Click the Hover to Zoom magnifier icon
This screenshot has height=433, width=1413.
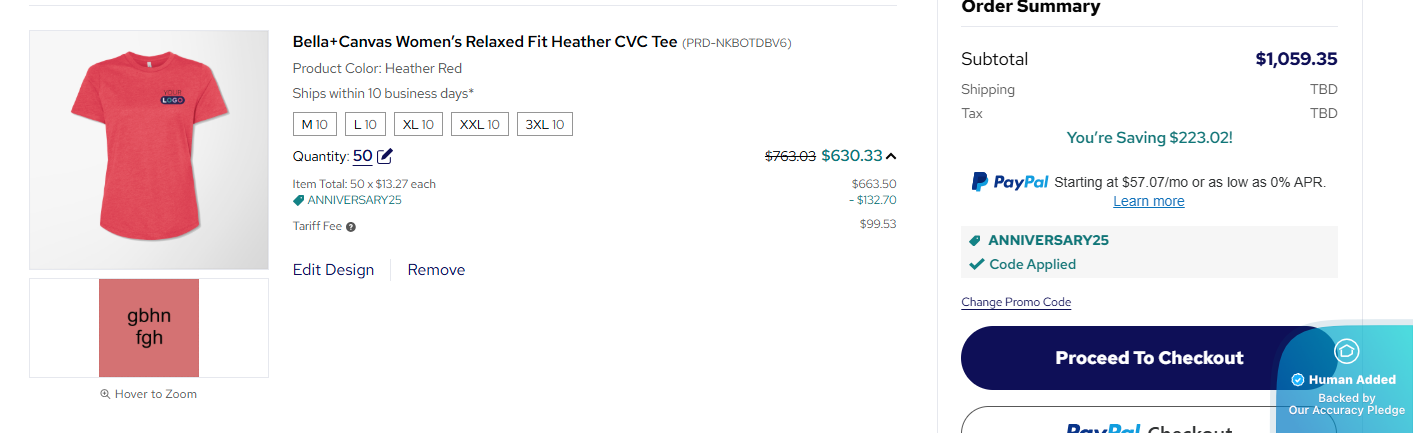pyautogui.click(x=105, y=394)
